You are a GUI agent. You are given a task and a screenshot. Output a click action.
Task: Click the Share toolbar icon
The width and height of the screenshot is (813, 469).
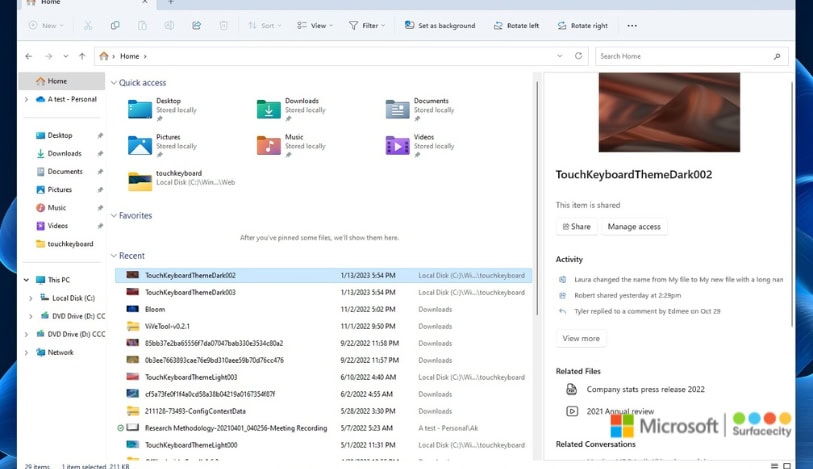click(195, 25)
